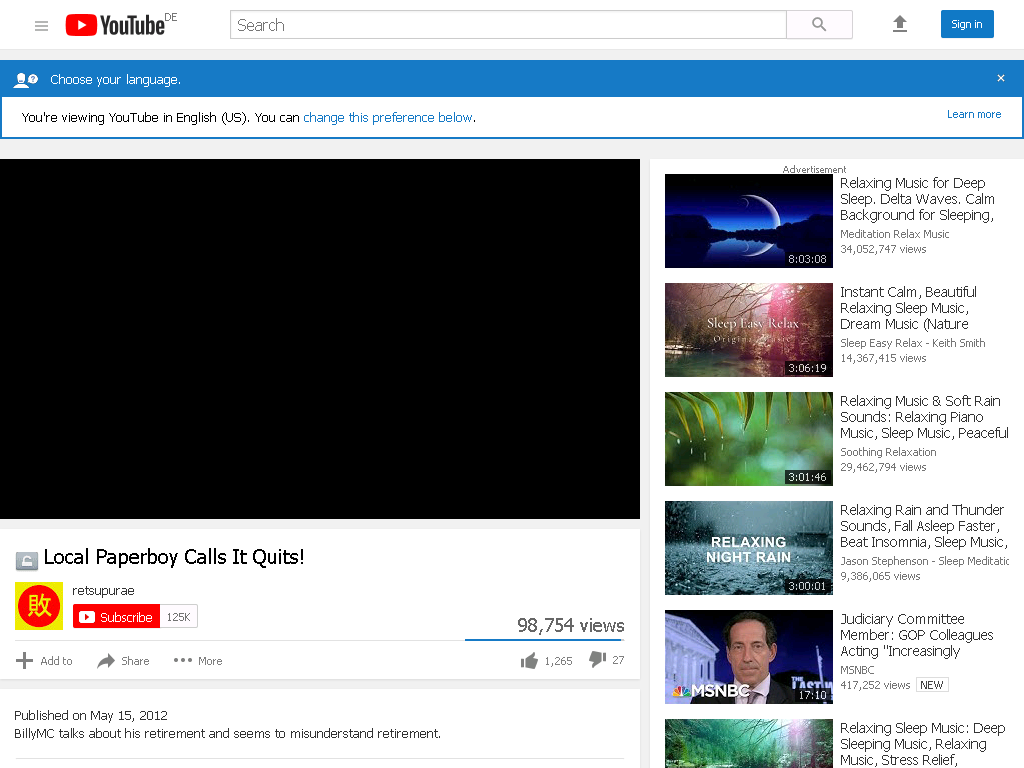Image resolution: width=1024 pixels, height=768 pixels.
Task: Dismiss the language banner
Action: 1000,78
